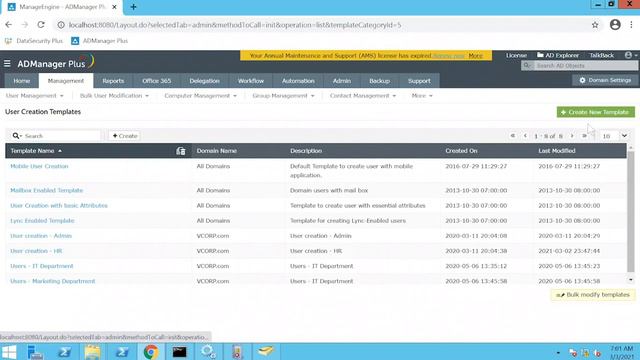Bookmark this page with star icon
Viewport: 640px width, 360px height.
pyautogui.click(x=595, y=25)
